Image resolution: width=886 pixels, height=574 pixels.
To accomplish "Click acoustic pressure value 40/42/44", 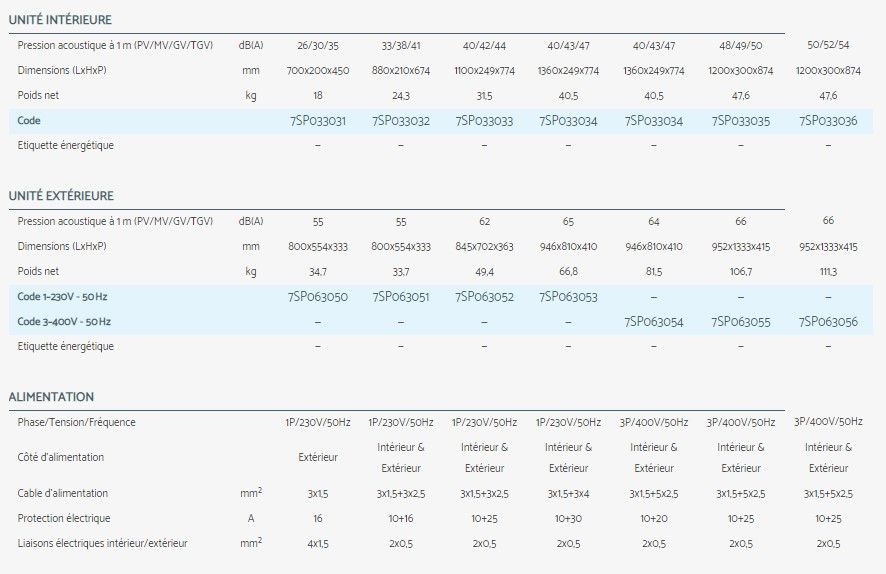I will tap(484, 46).
